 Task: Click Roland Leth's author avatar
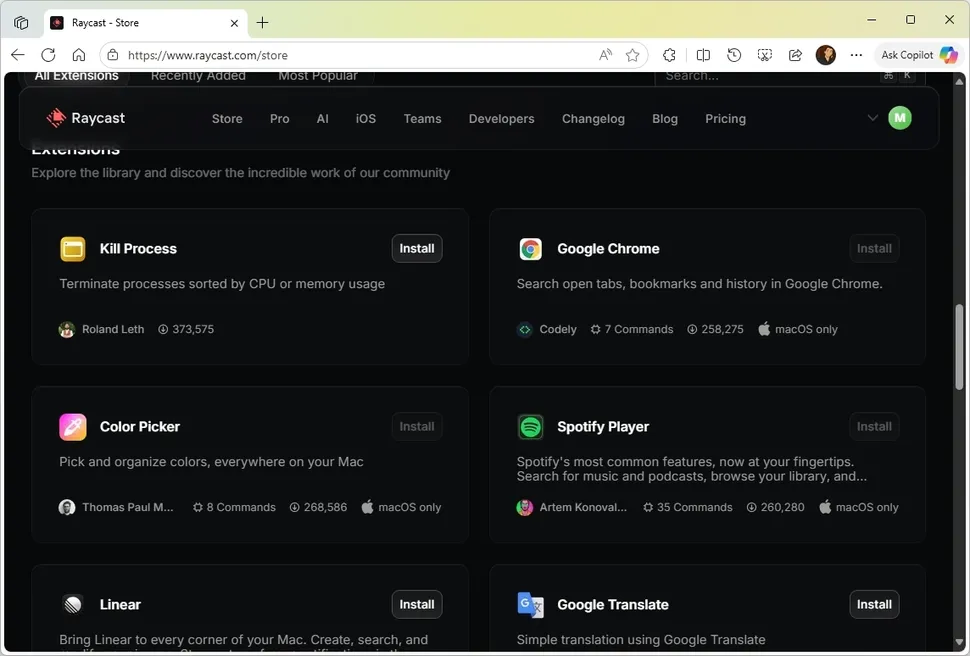point(66,328)
